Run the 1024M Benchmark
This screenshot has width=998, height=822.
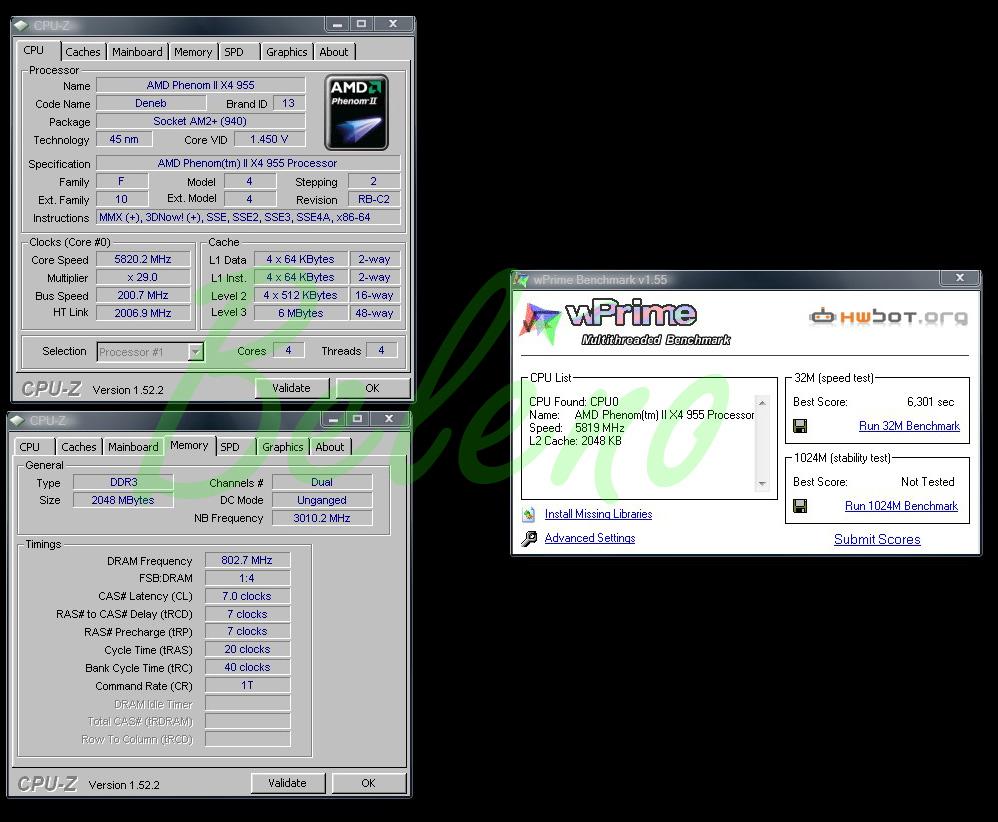(x=901, y=506)
